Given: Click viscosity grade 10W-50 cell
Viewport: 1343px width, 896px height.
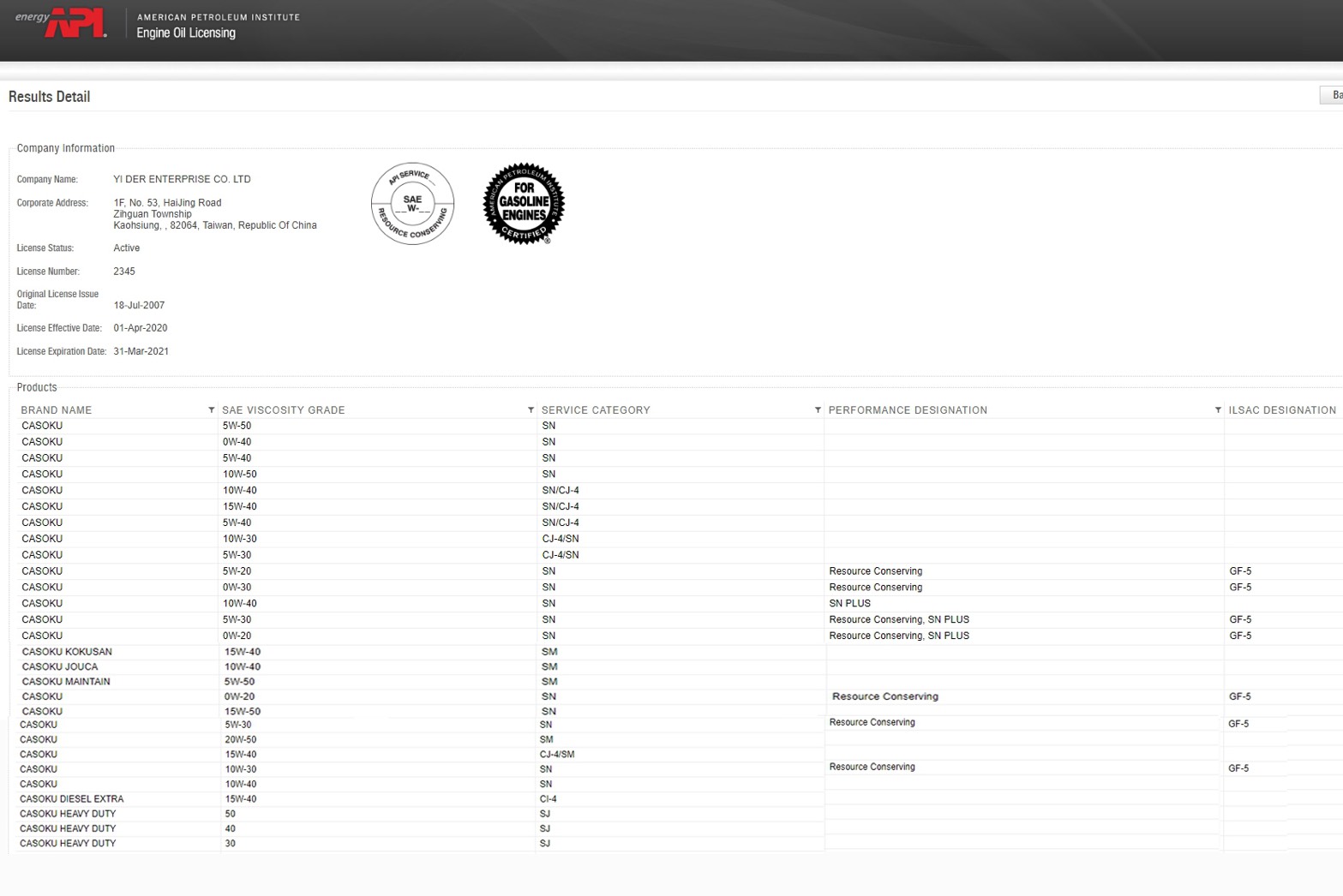Looking at the screenshot, I should (x=240, y=474).
